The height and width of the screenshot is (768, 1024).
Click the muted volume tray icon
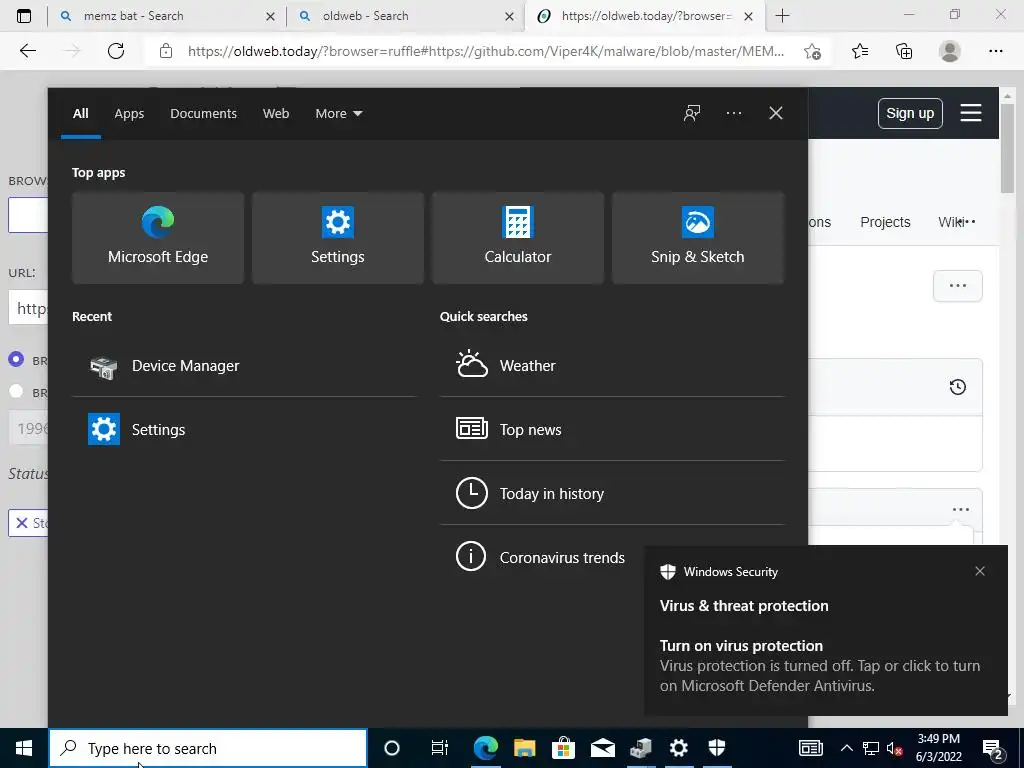tap(895, 748)
